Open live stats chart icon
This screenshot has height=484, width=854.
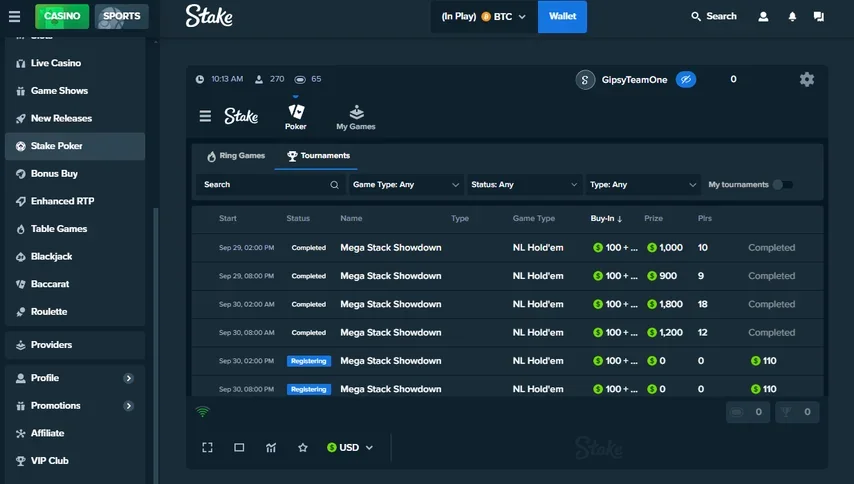(271, 448)
